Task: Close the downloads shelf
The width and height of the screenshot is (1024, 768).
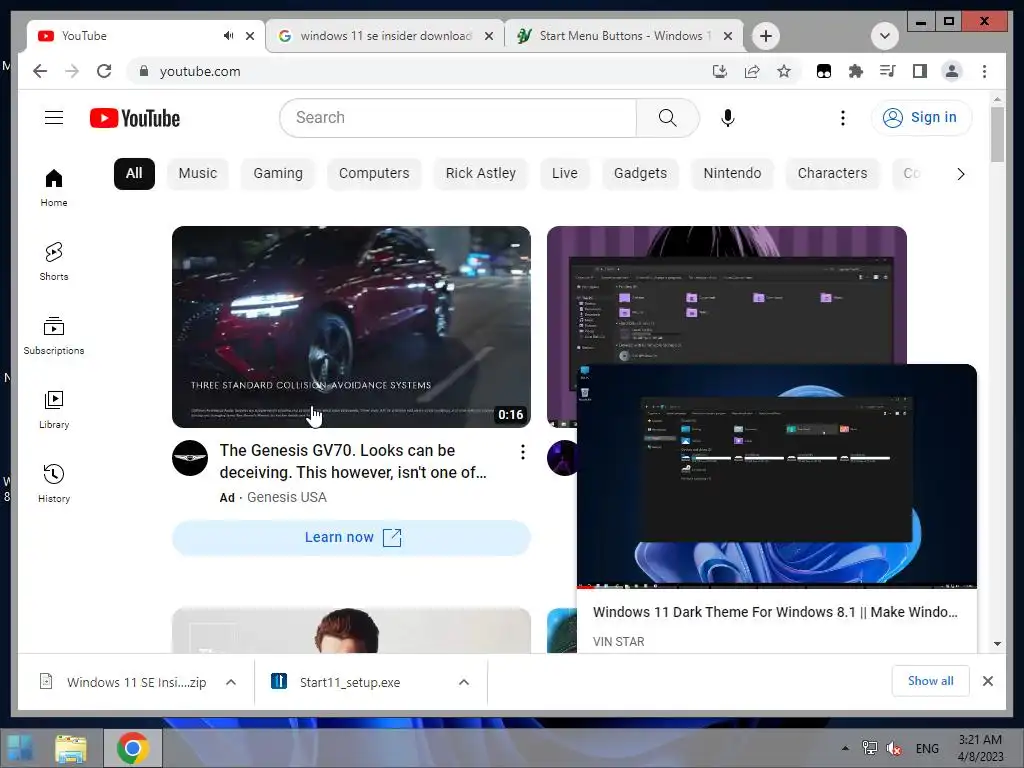Action: [x=987, y=681]
